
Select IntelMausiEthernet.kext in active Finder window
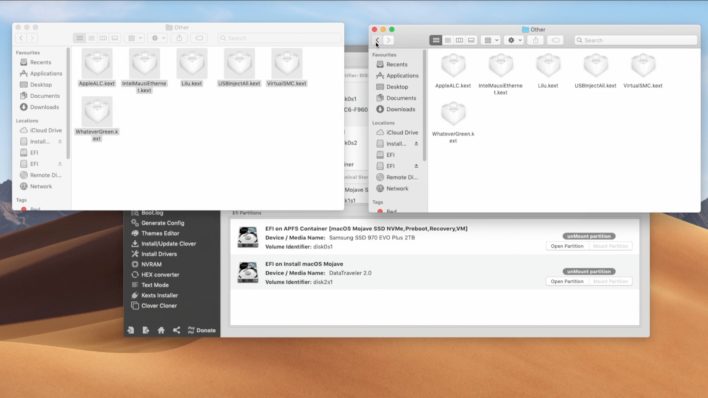pyautogui.click(x=500, y=74)
